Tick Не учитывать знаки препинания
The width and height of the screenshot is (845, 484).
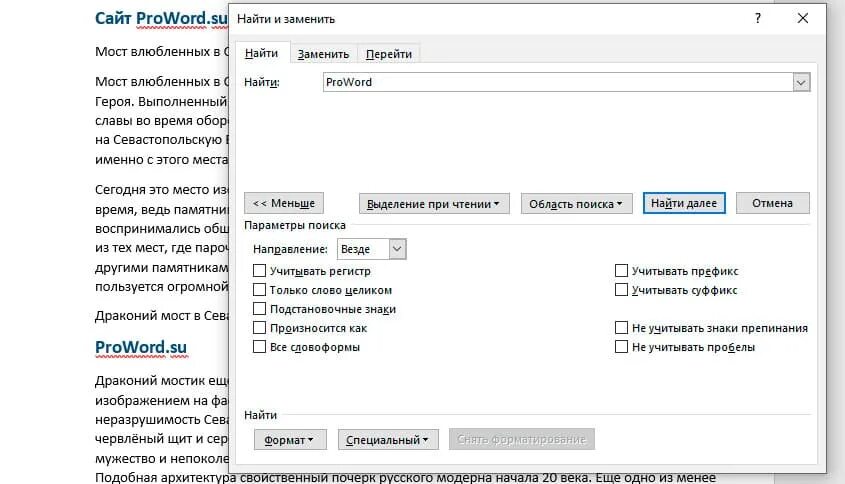pyautogui.click(x=621, y=328)
